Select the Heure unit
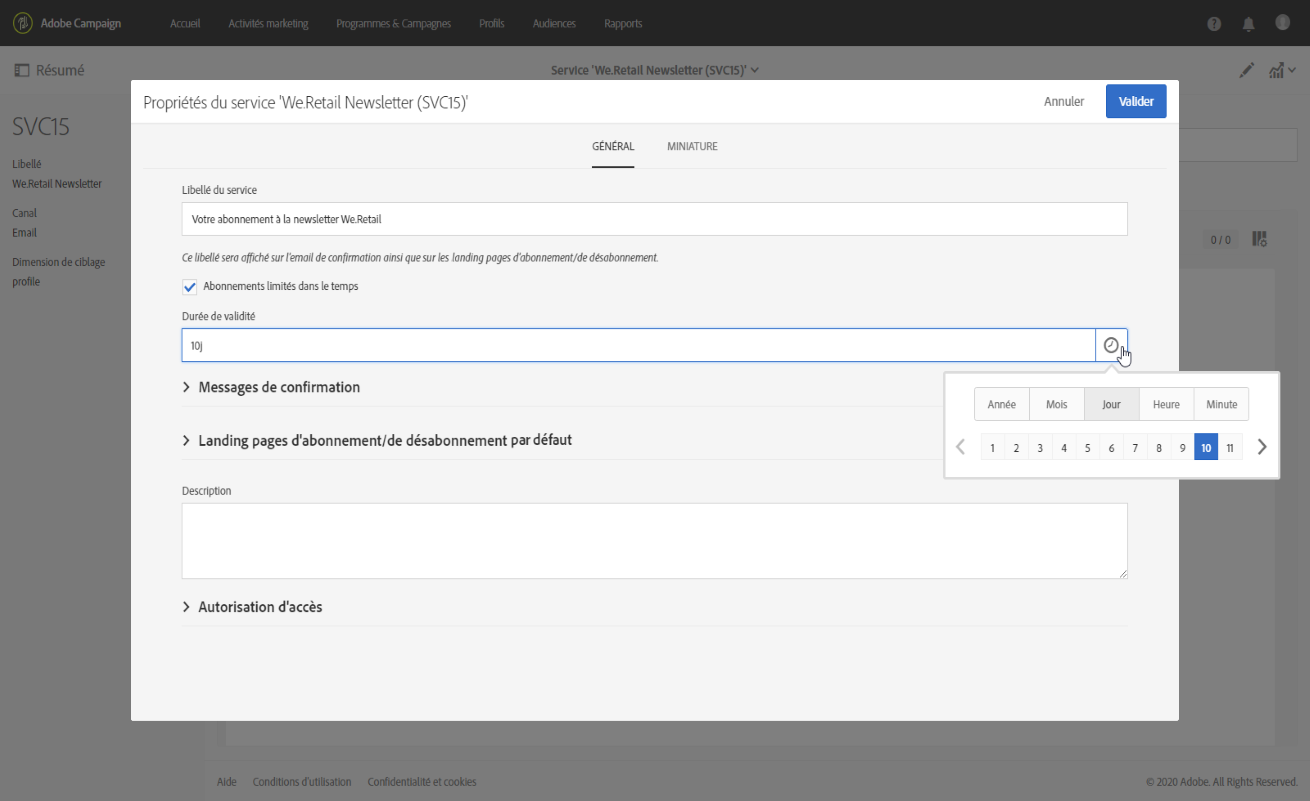Image resolution: width=1310 pixels, height=801 pixels. (x=1166, y=405)
